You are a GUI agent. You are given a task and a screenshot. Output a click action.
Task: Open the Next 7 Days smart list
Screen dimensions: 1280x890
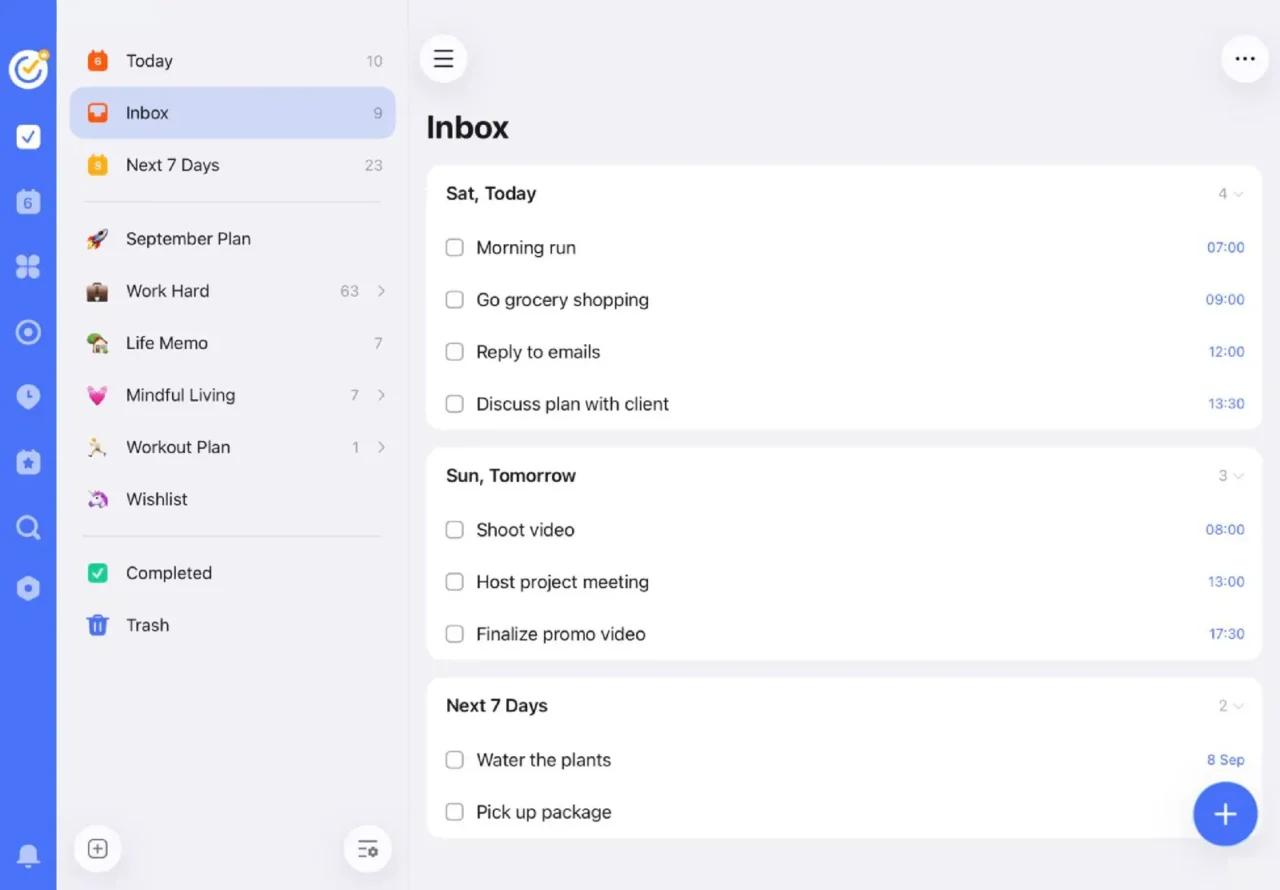point(233,165)
